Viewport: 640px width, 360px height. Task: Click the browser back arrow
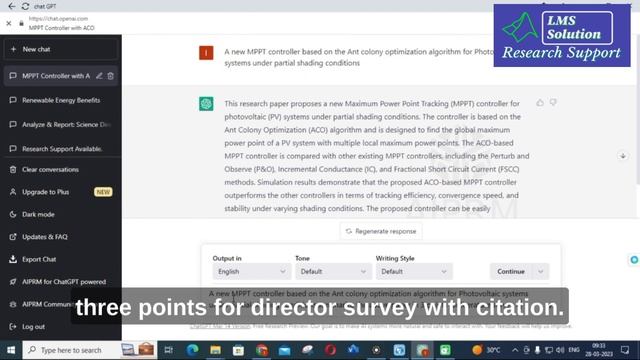point(11,6)
